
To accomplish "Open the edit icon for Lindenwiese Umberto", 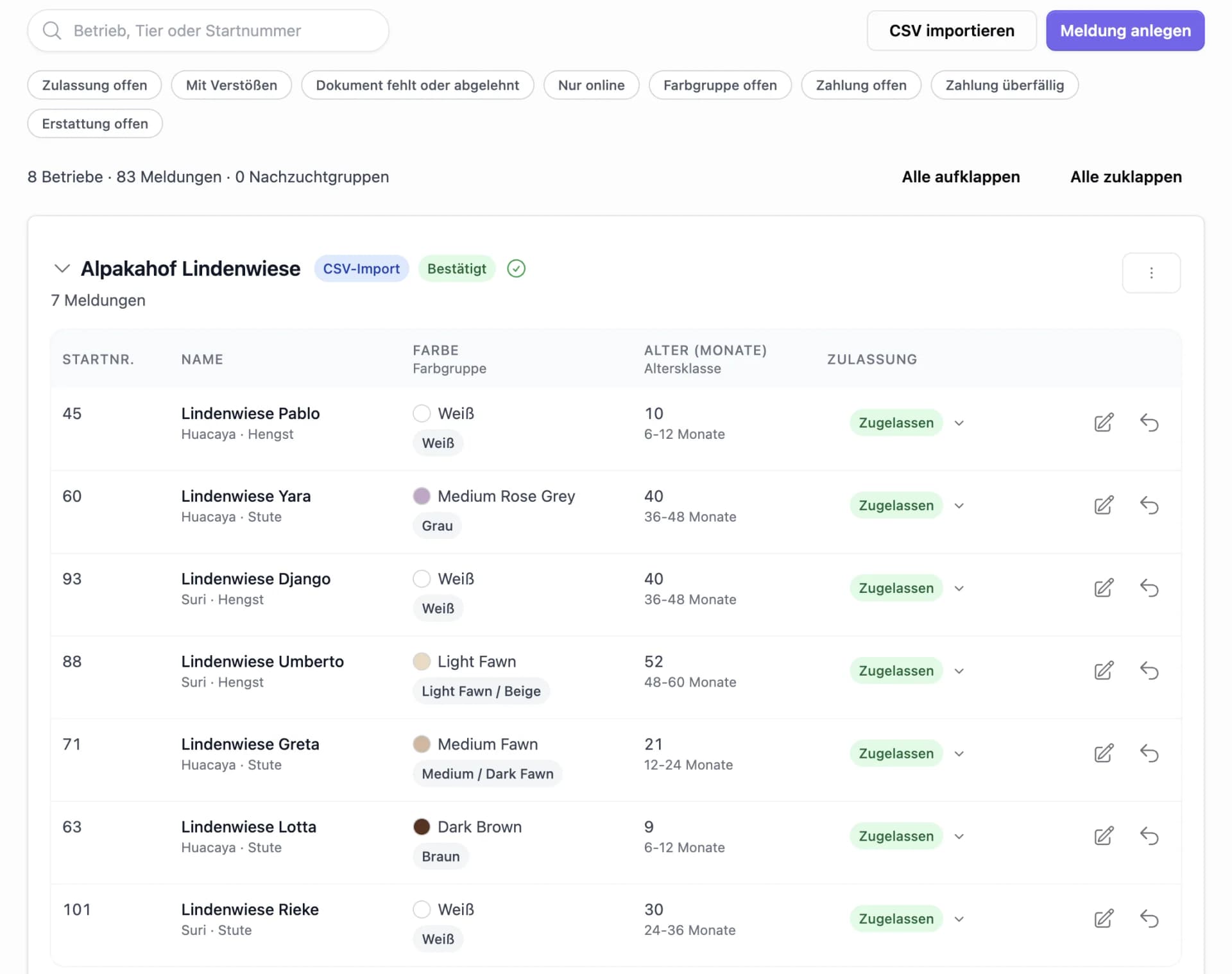I will [x=1103, y=671].
